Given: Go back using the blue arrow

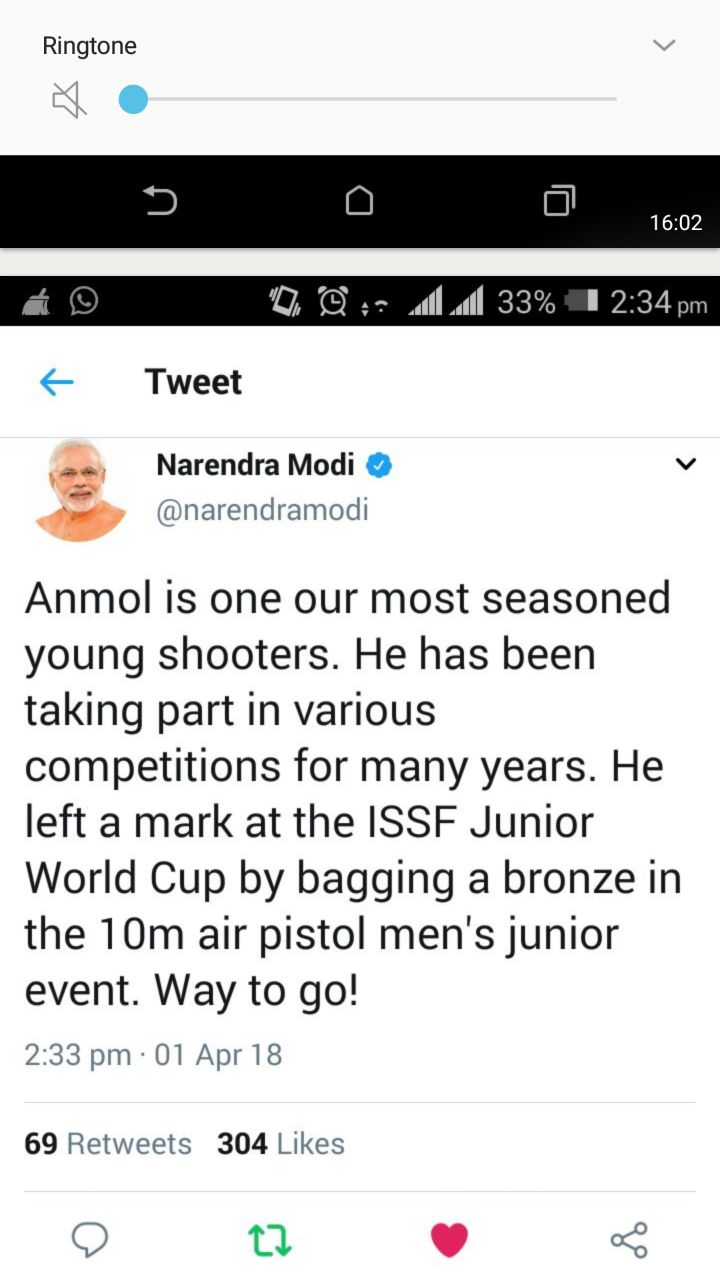Looking at the screenshot, I should [x=57, y=382].
